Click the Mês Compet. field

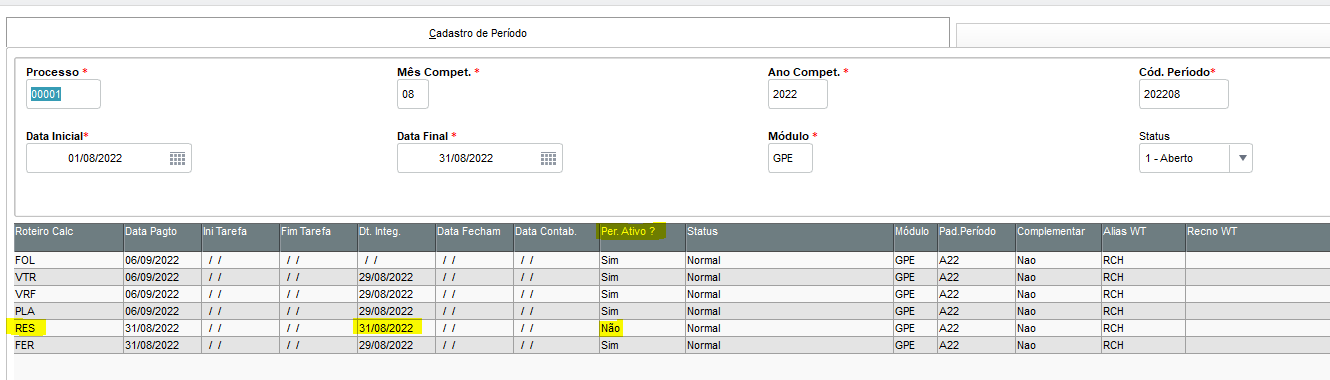(x=412, y=94)
